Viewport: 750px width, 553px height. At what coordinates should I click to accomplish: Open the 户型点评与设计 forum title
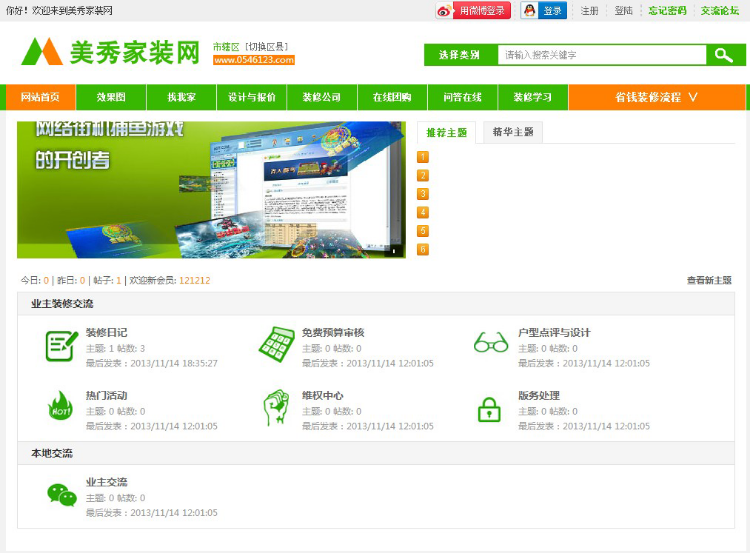pos(554,332)
